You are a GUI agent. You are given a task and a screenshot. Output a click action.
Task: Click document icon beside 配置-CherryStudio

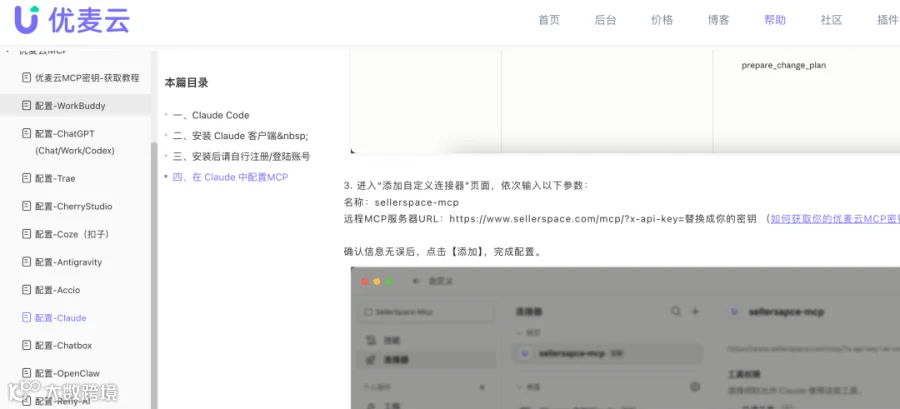[x=26, y=206]
